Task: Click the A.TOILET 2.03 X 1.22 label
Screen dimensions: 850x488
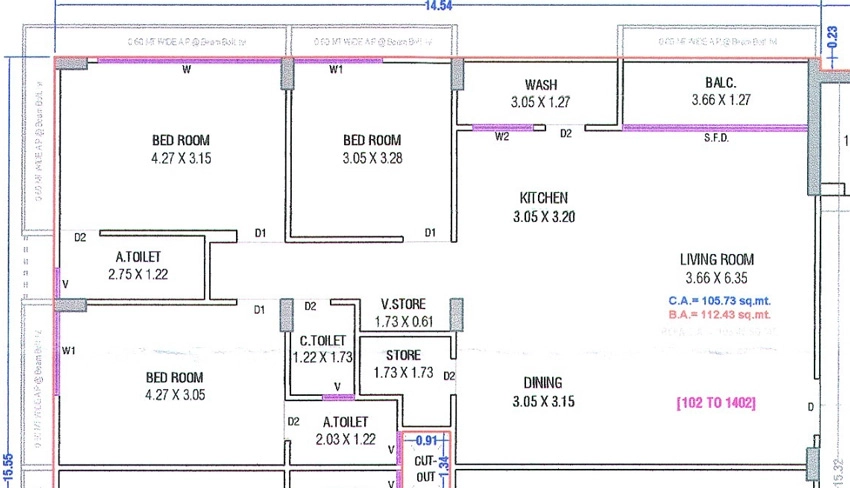Action: click(x=346, y=431)
